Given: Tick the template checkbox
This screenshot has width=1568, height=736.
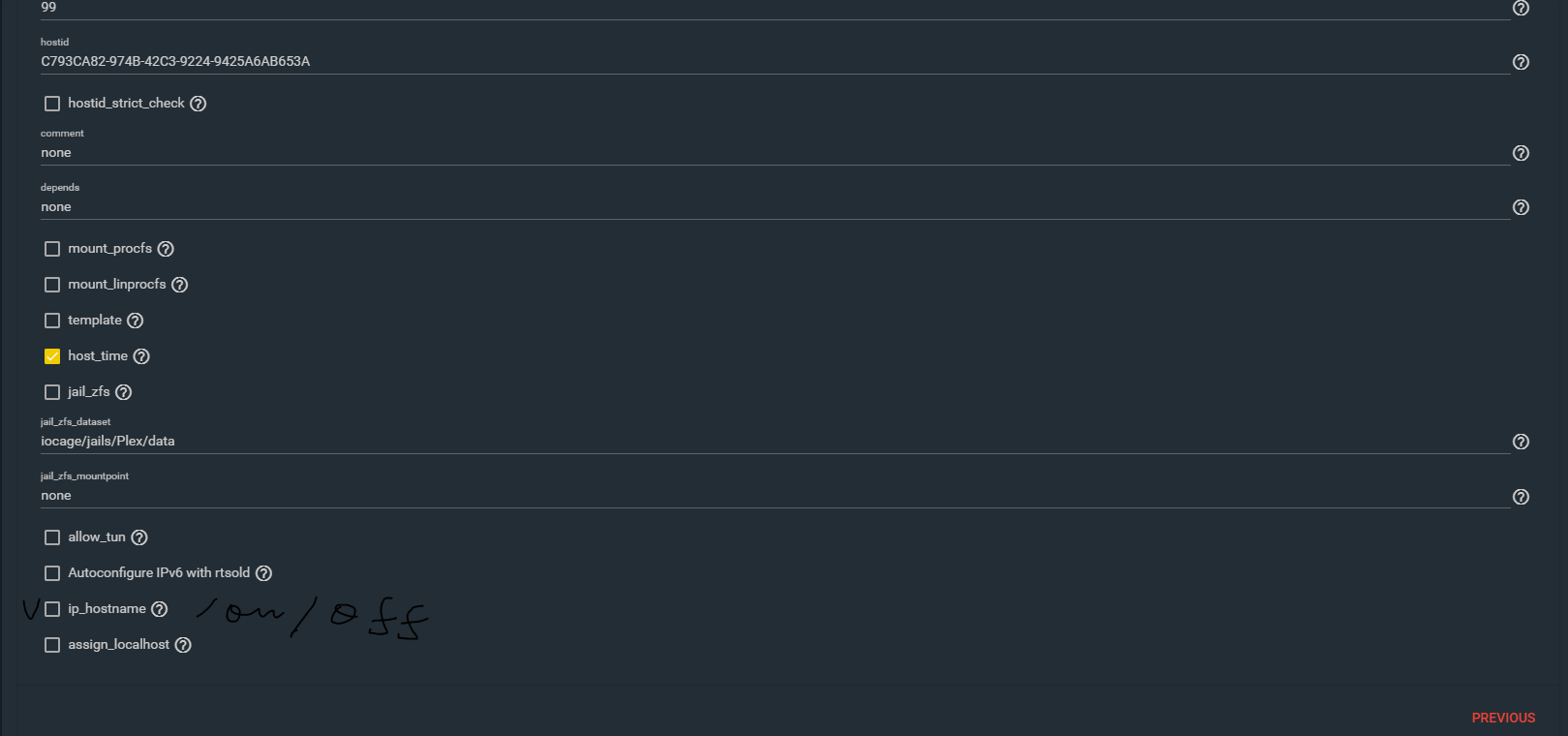Looking at the screenshot, I should [x=52, y=321].
